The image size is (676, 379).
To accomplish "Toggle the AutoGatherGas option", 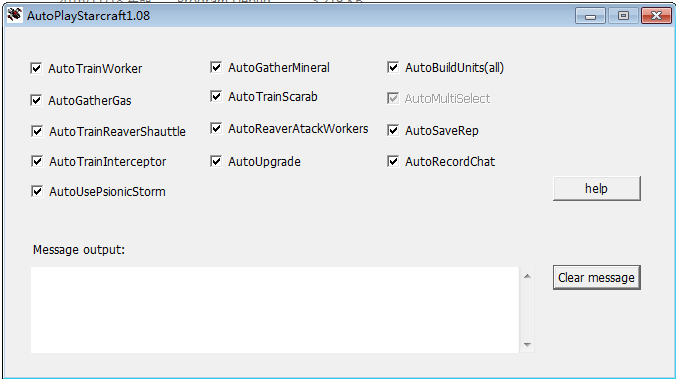I will coord(36,100).
